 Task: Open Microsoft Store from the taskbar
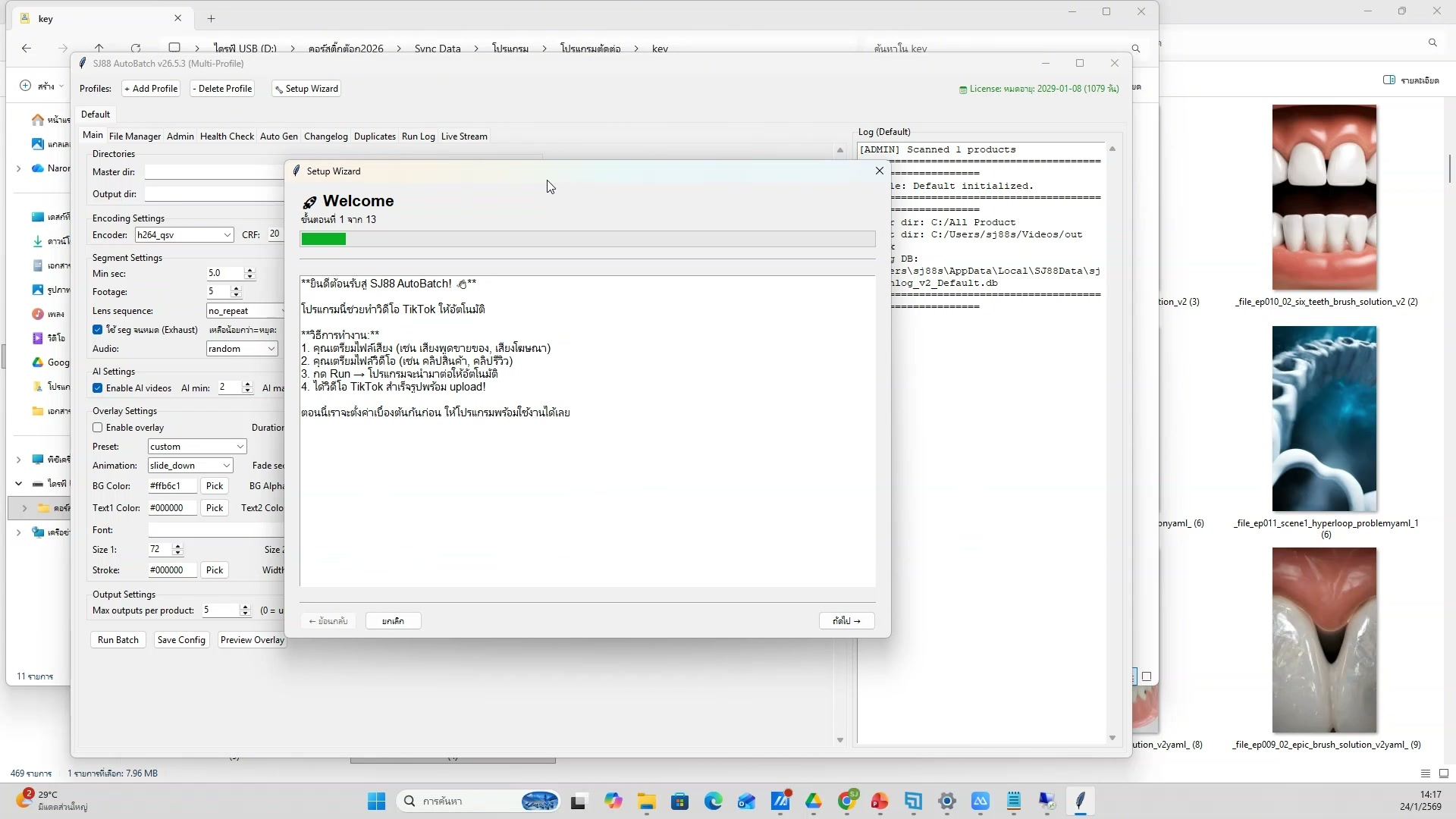click(x=679, y=801)
